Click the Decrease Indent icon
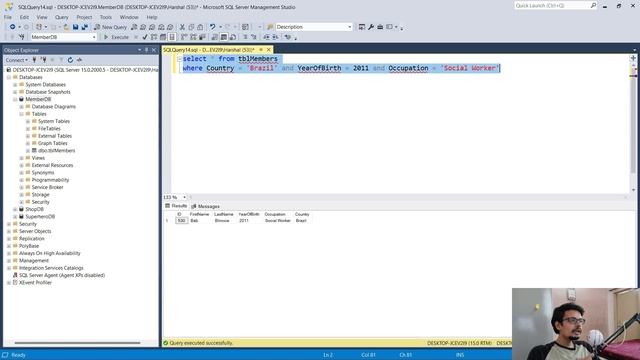Image resolution: width=640 pixels, height=360 pixels. pyautogui.click(x=266, y=37)
